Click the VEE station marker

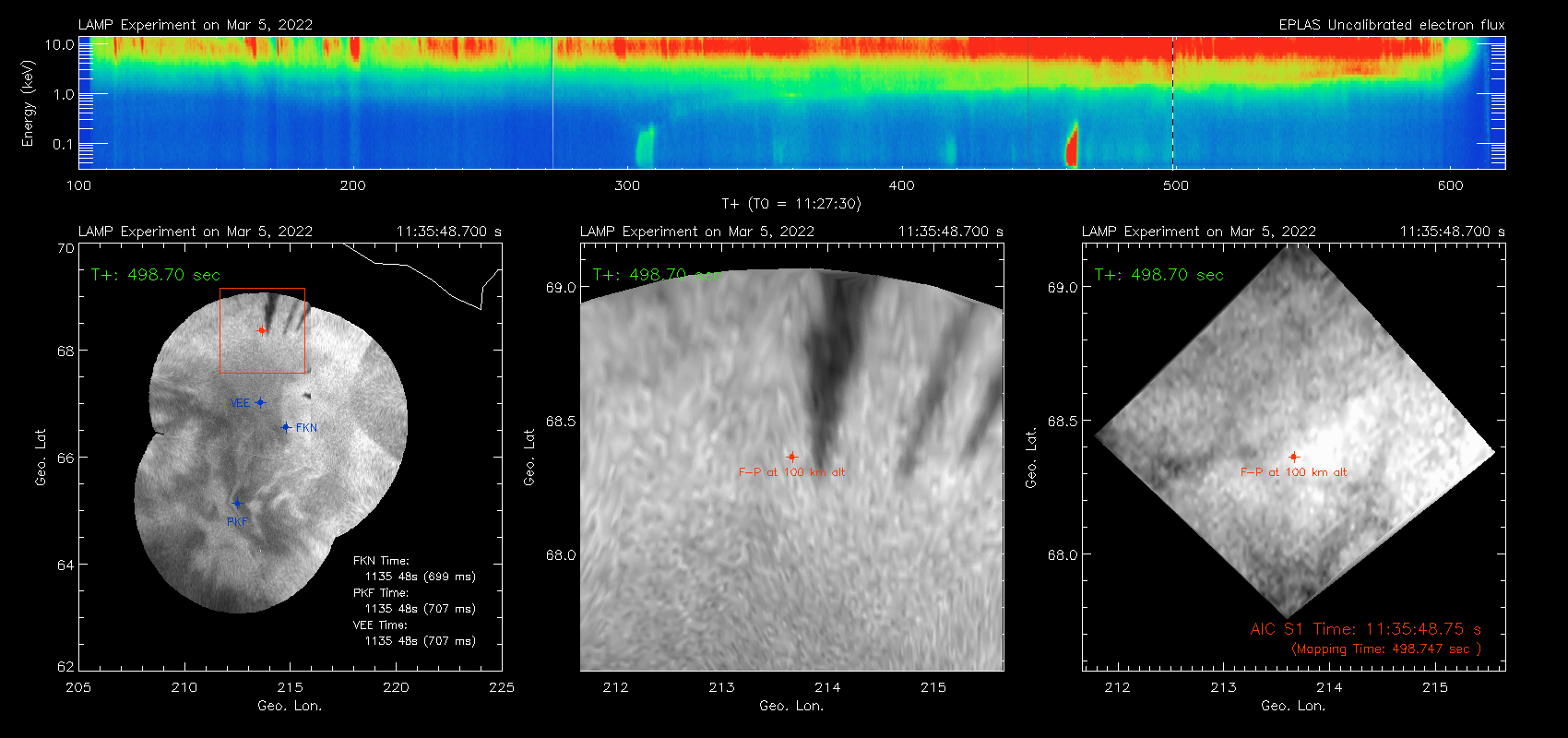click(x=260, y=402)
